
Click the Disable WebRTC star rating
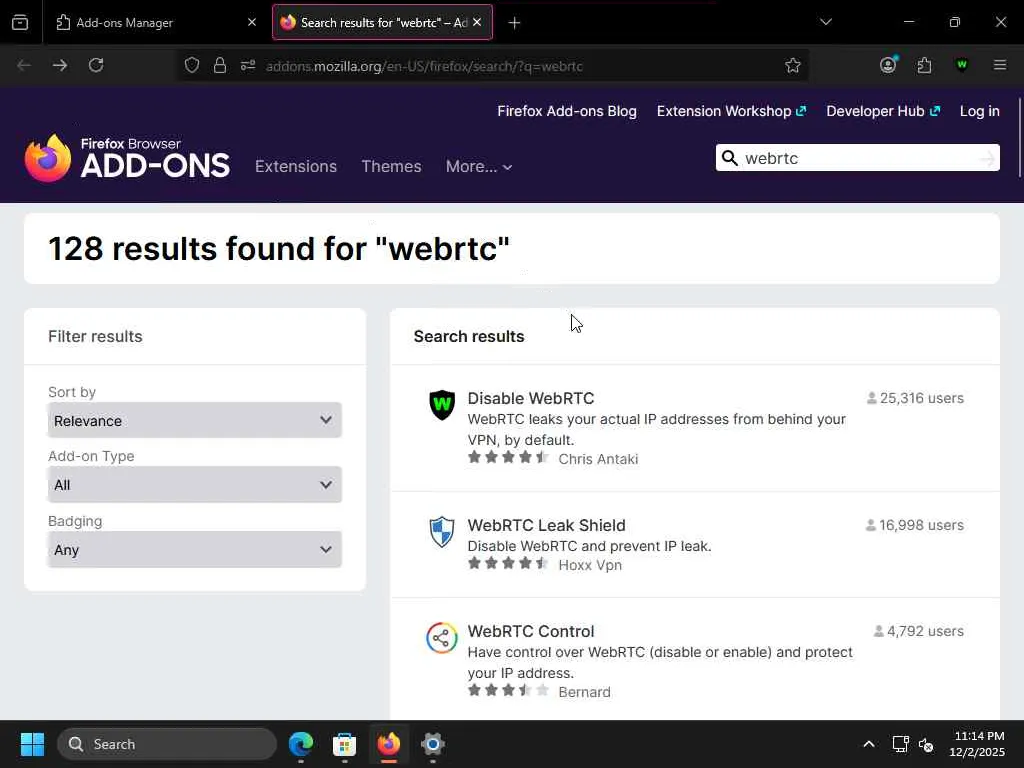point(508,457)
